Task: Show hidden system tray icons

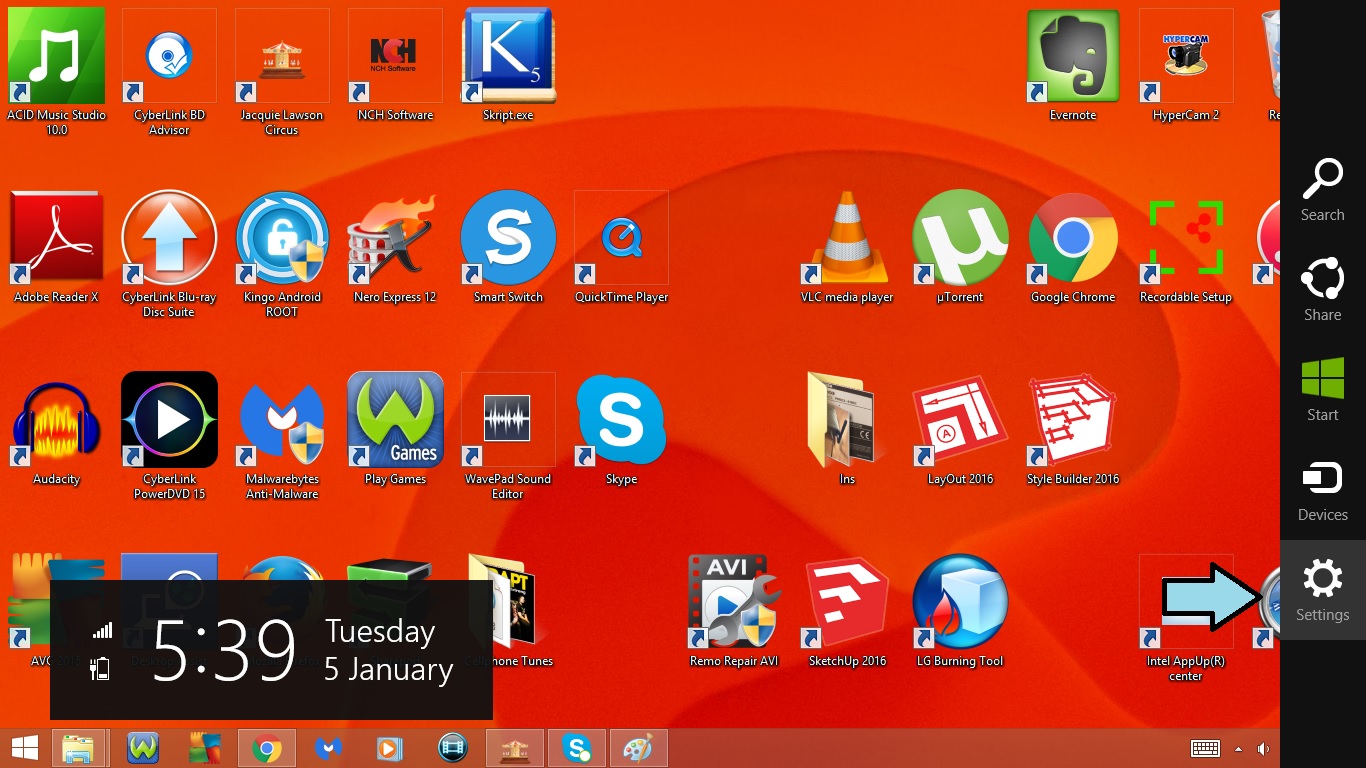Action: pos(1238,749)
